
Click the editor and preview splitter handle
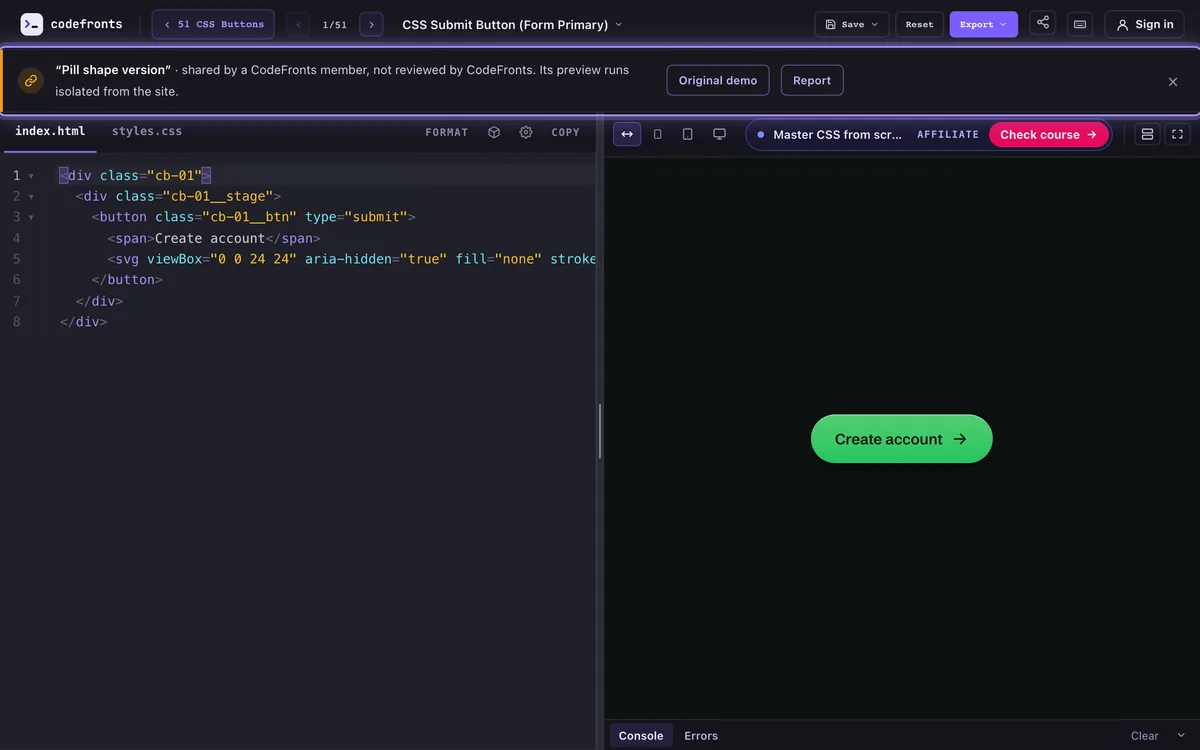(x=600, y=431)
